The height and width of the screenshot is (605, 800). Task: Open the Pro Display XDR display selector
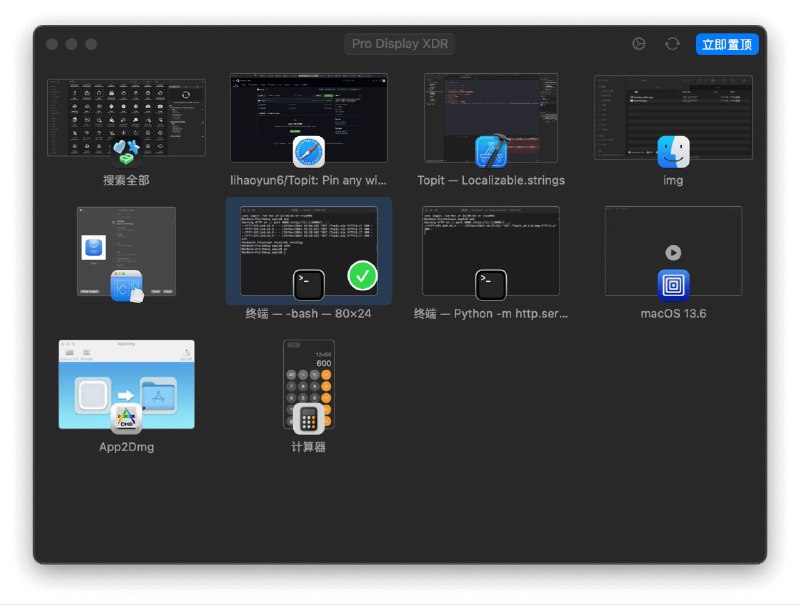pos(400,44)
